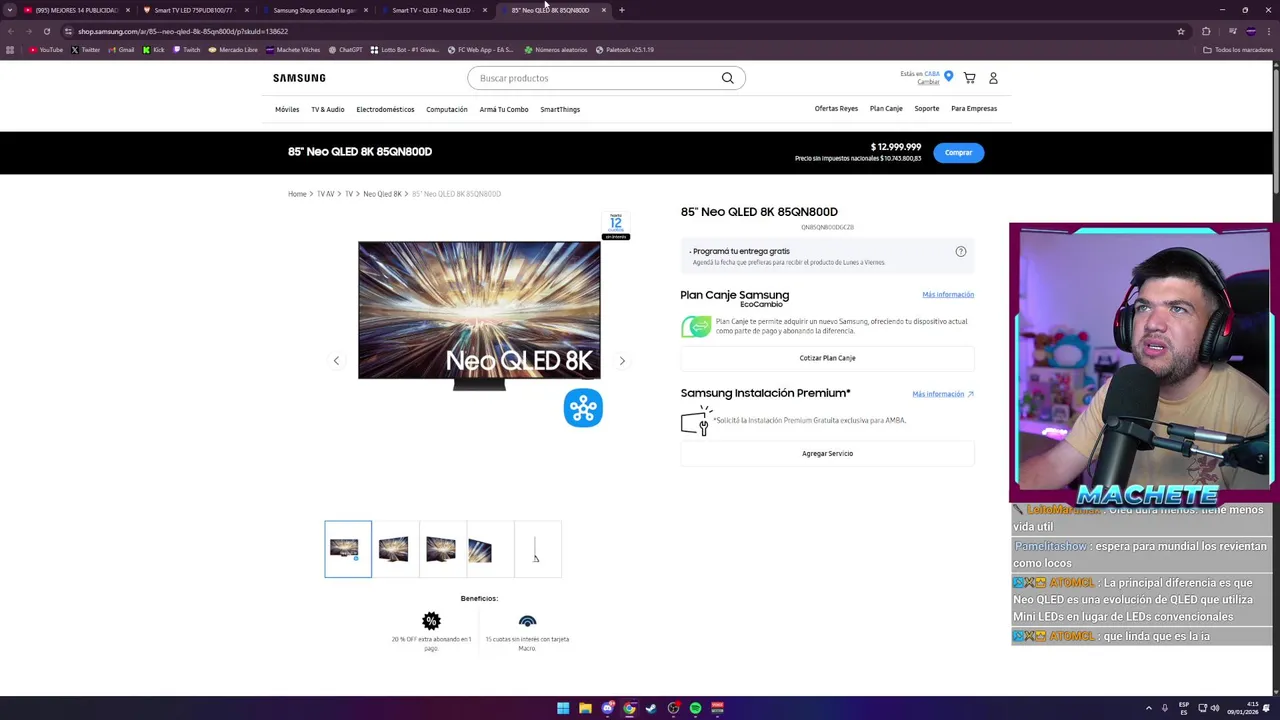
Task: Expand the tab search dropdown
Action: 10,10
